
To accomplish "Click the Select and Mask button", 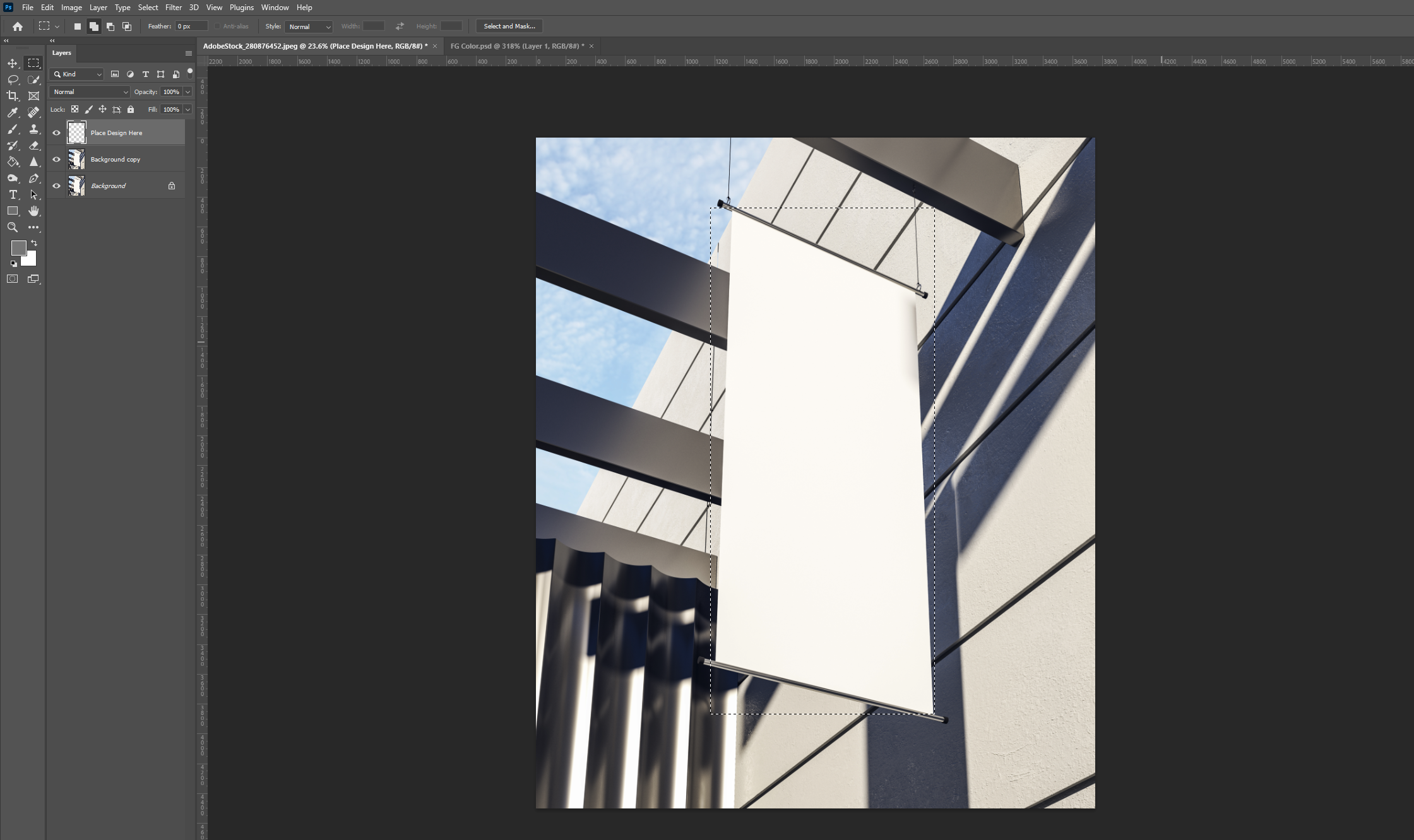I will [x=509, y=27].
